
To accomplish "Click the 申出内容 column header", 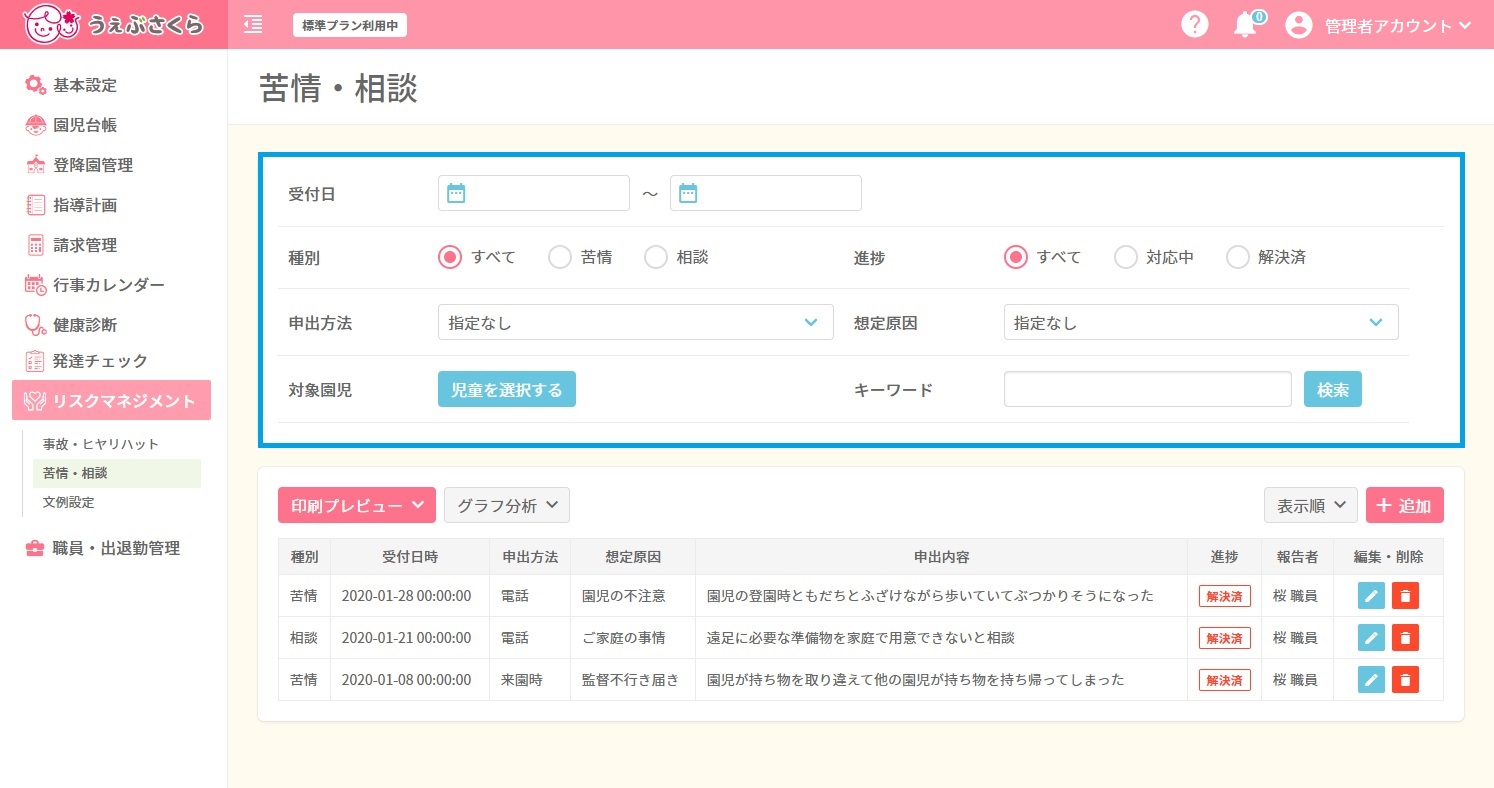I will point(941,556).
